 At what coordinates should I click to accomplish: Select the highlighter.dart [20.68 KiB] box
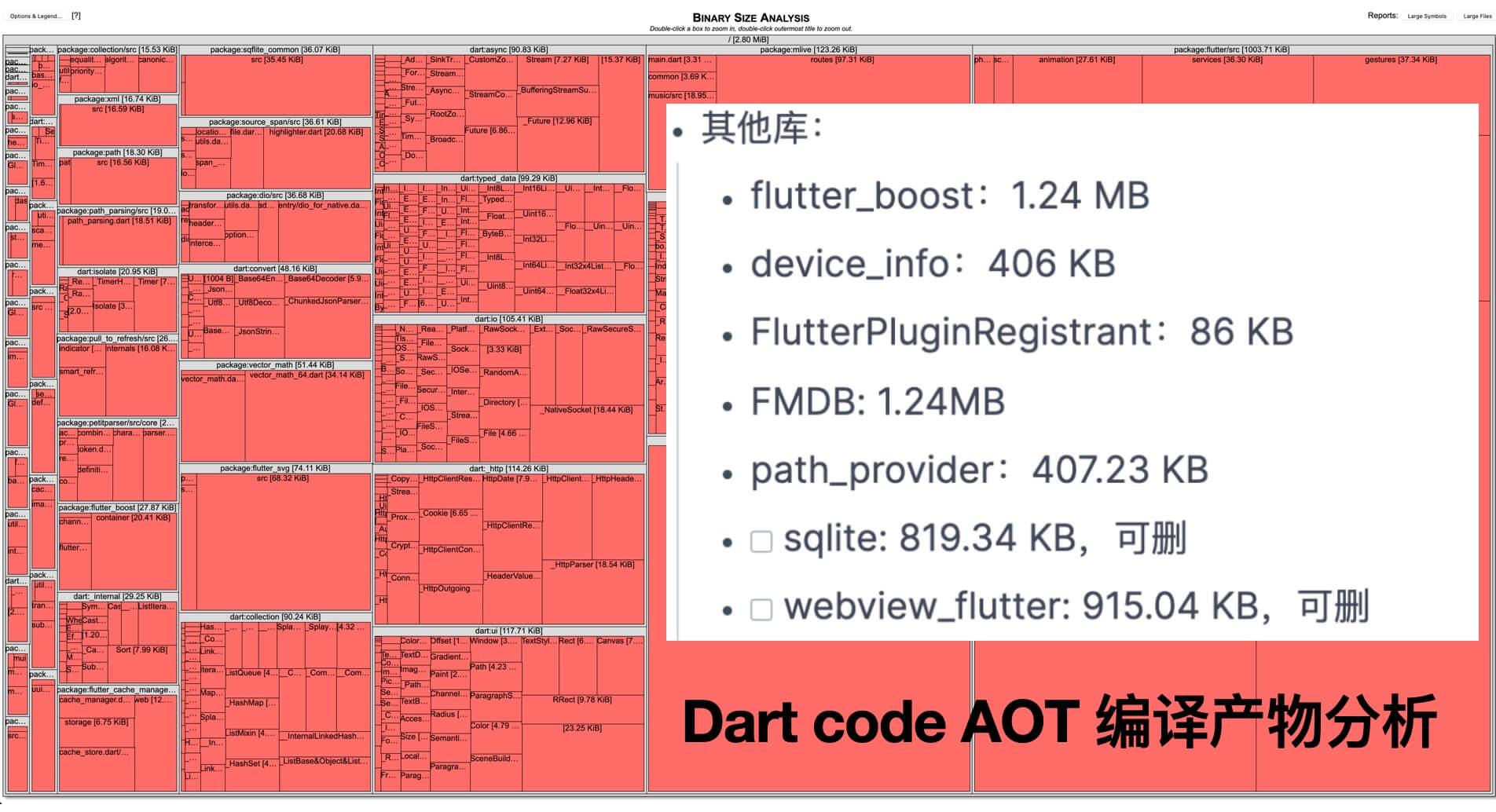pos(317,157)
